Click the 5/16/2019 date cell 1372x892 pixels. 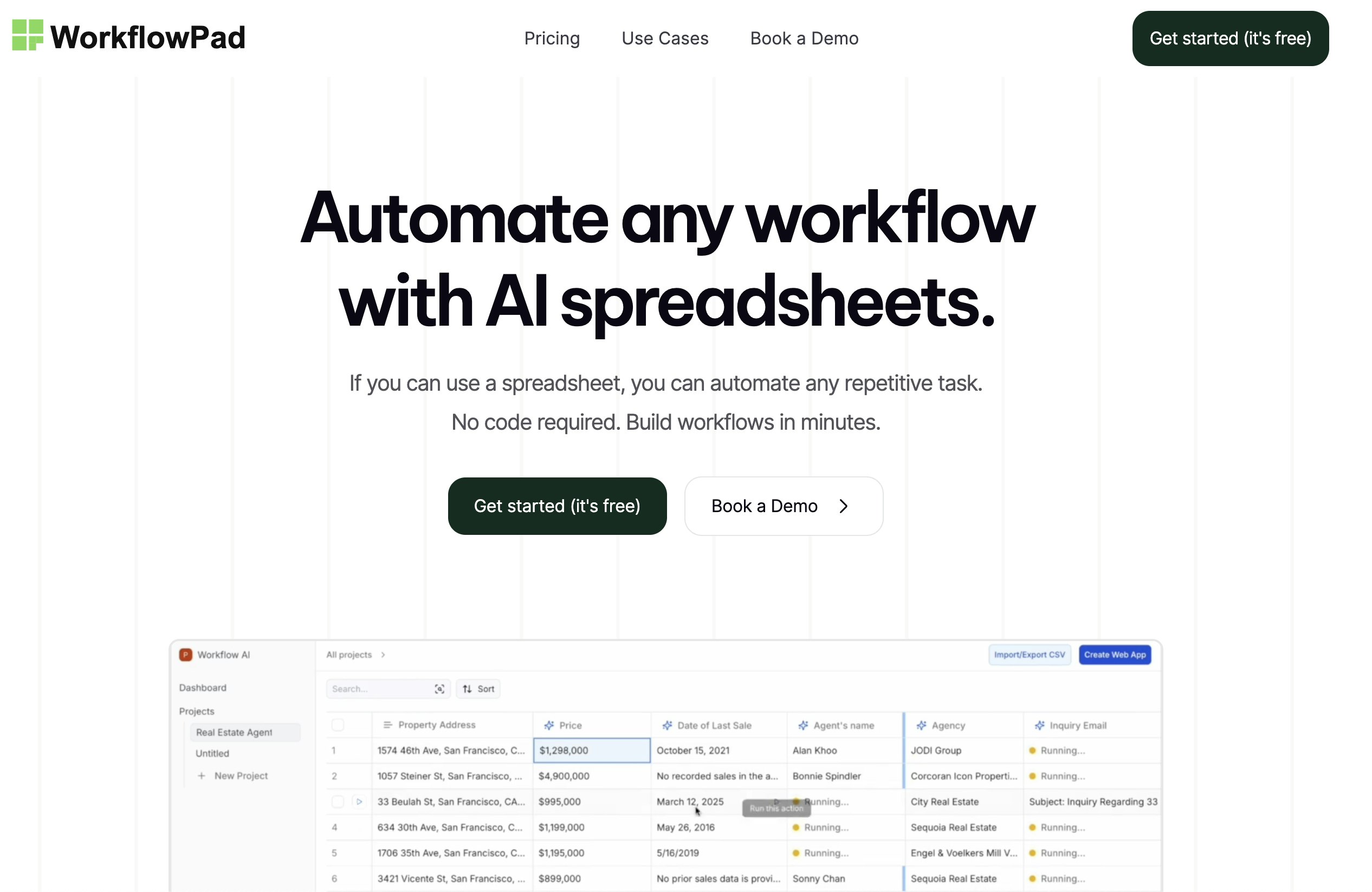[719, 852]
